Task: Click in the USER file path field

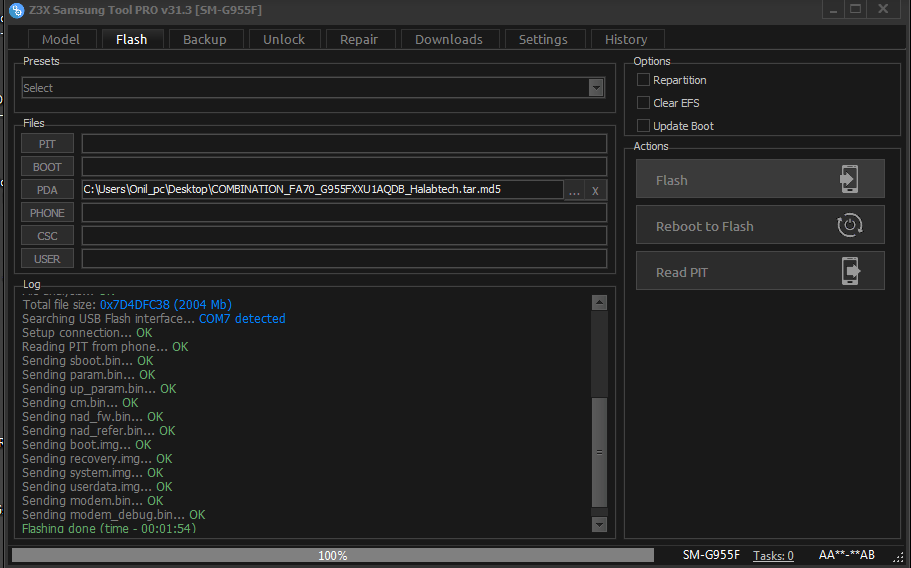Action: tap(344, 258)
